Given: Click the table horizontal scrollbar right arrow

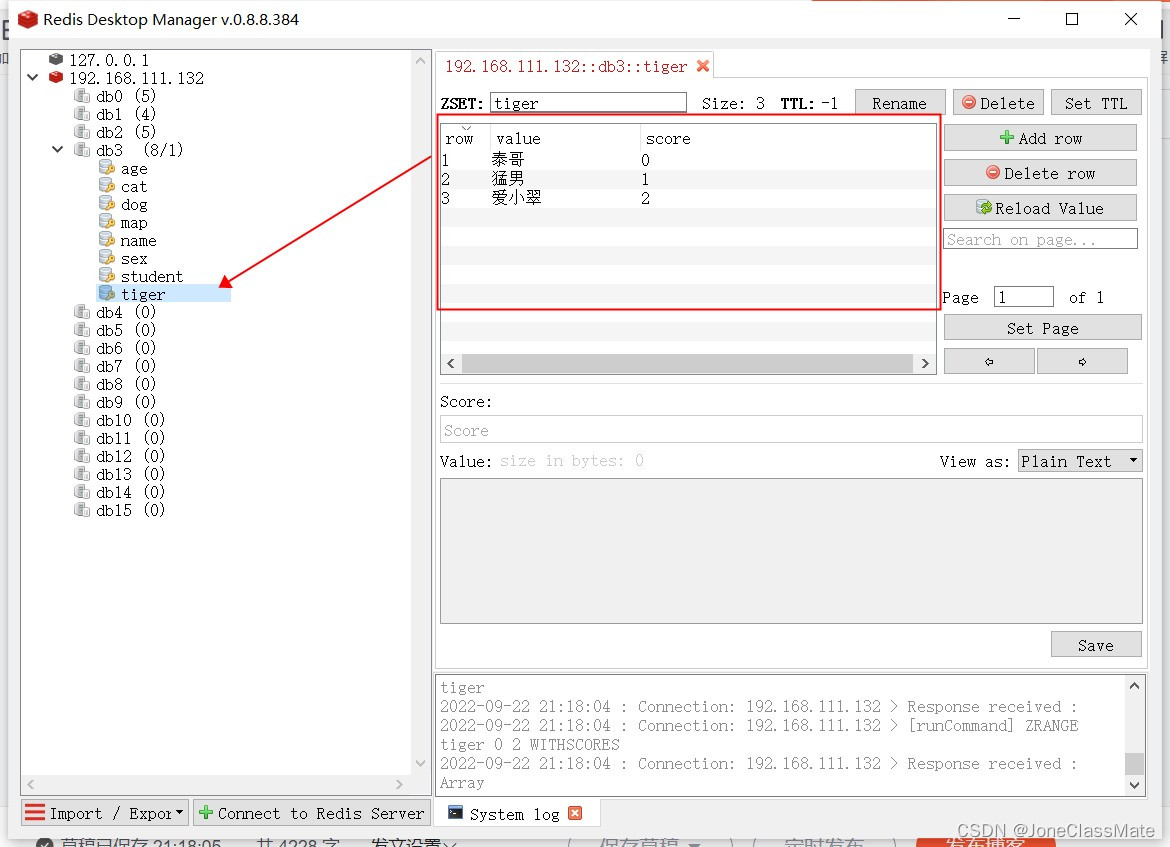Looking at the screenshot, I should click(x=925, y=363).
